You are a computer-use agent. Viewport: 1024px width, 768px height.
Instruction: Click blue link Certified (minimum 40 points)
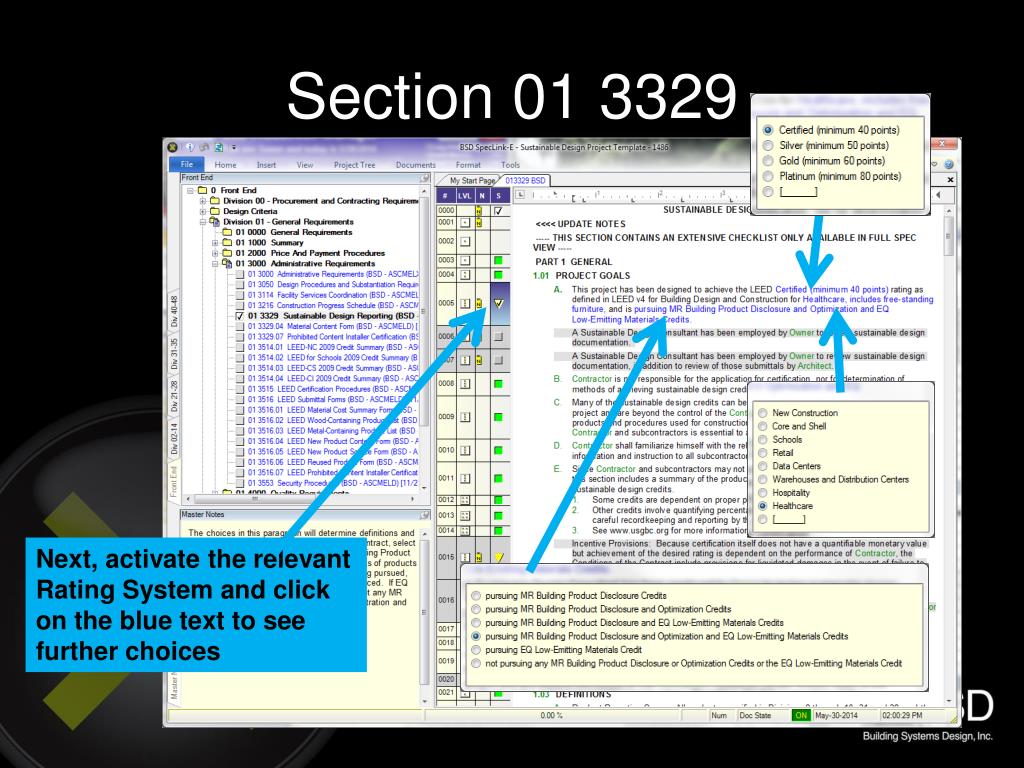(x=831, y=289)
